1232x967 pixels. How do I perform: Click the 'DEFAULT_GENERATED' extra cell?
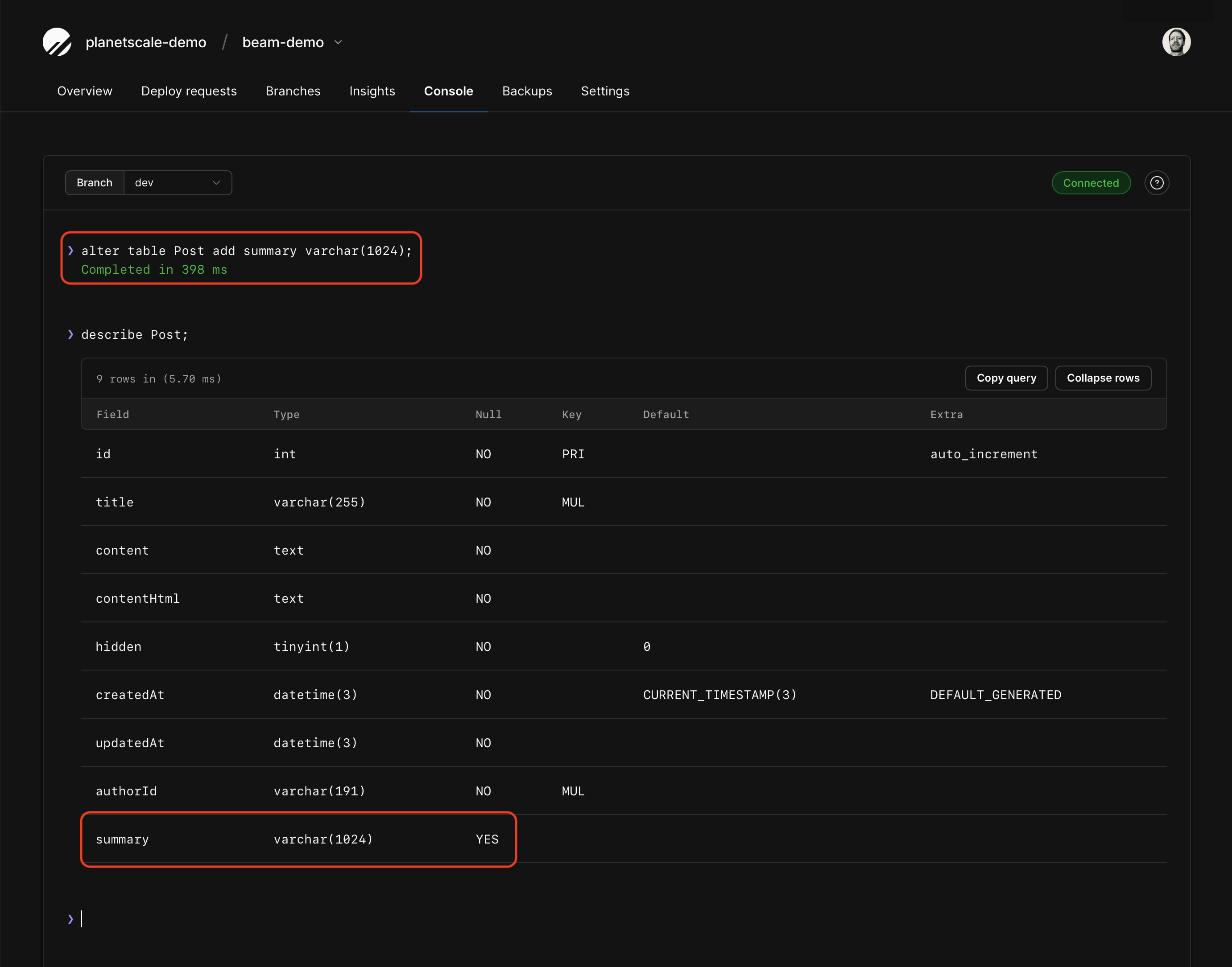[996, 695]
